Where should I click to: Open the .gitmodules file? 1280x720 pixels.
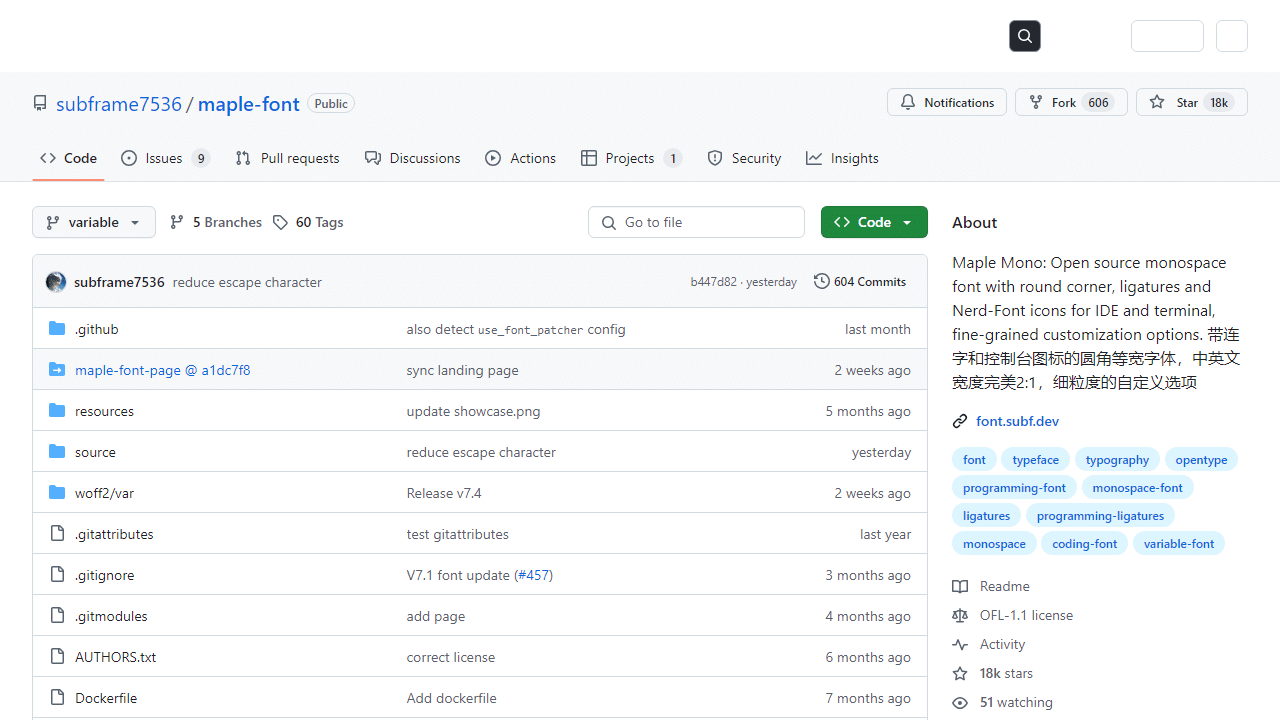coord(111,616)
